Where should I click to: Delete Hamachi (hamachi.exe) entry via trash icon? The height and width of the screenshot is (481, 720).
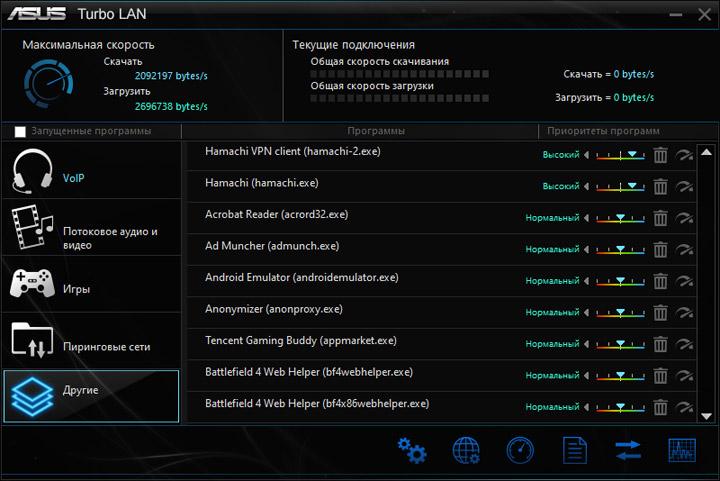click(660, 187)
